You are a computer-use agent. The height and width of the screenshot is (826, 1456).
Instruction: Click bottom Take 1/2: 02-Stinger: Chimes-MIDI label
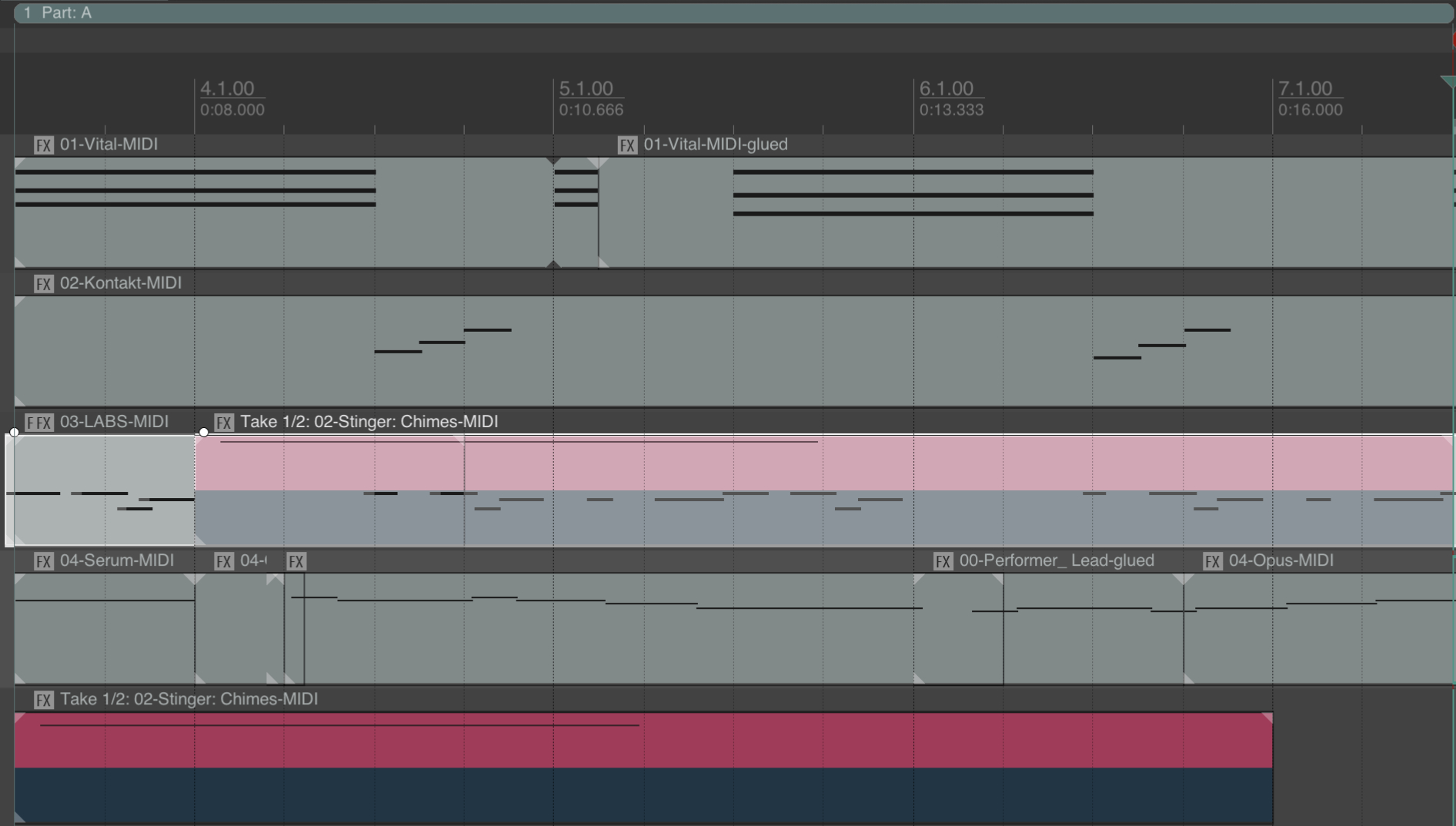click(x=189, y=698)
